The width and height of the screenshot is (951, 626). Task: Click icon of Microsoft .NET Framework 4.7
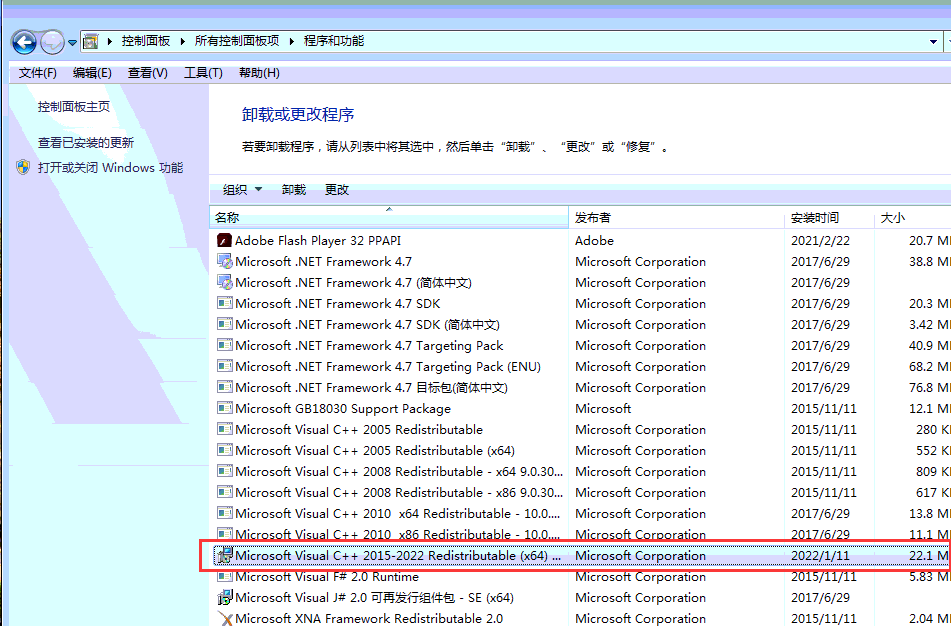pos(224,261)
